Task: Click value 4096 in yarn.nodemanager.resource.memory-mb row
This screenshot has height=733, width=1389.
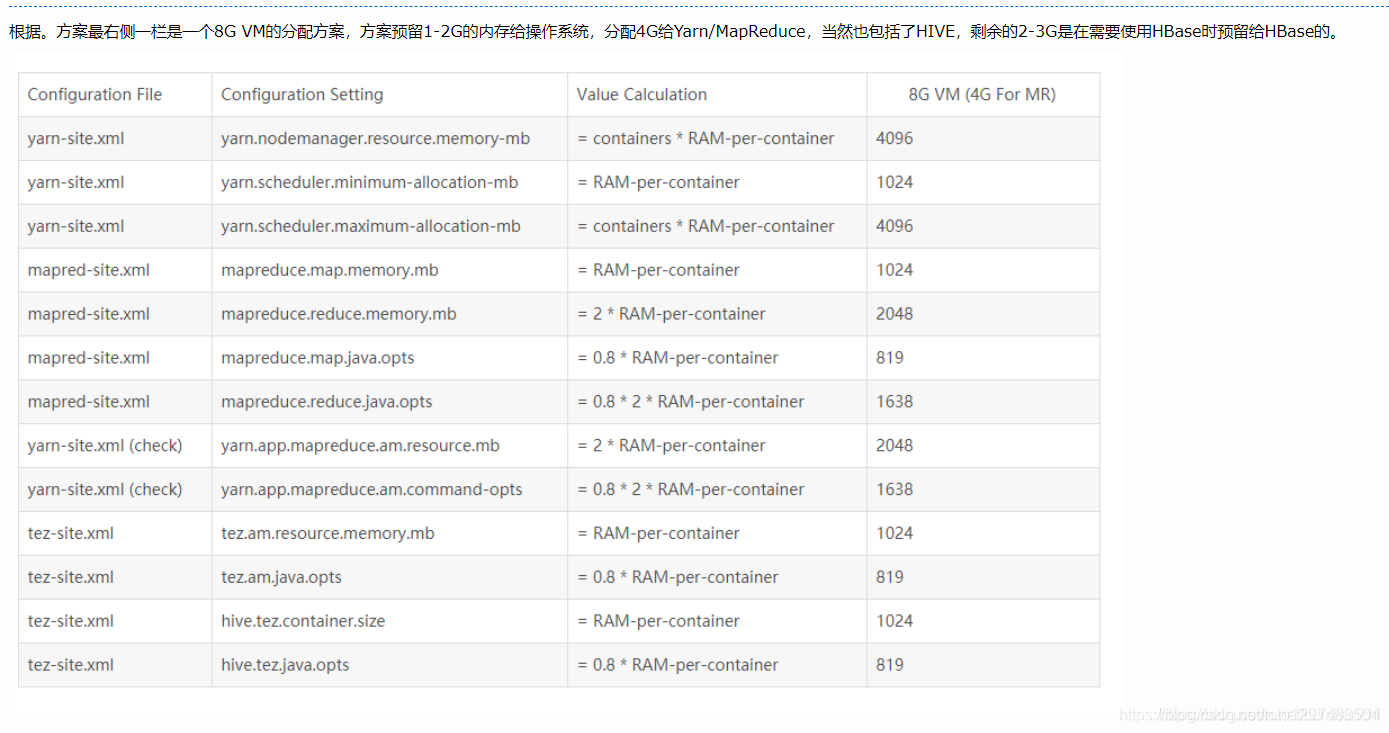Action: click(894, 139)
